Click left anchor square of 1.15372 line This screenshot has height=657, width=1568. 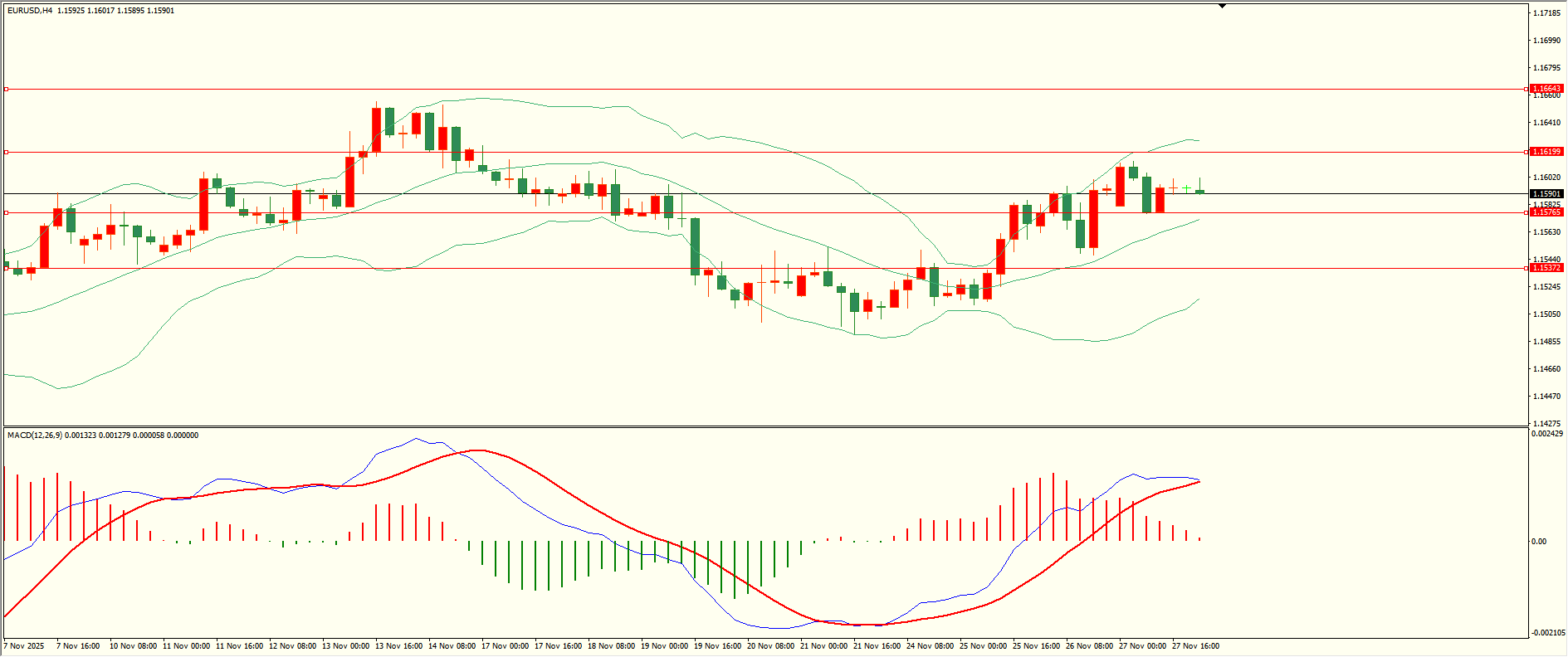(6, 268)
